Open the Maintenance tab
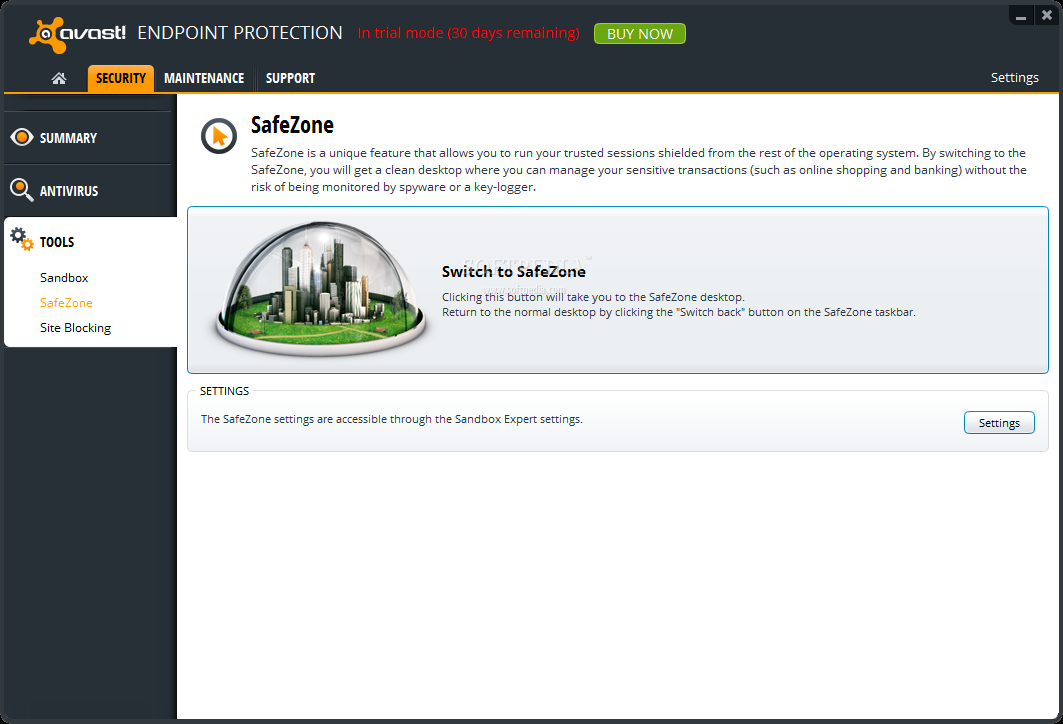 coord(204,78)
